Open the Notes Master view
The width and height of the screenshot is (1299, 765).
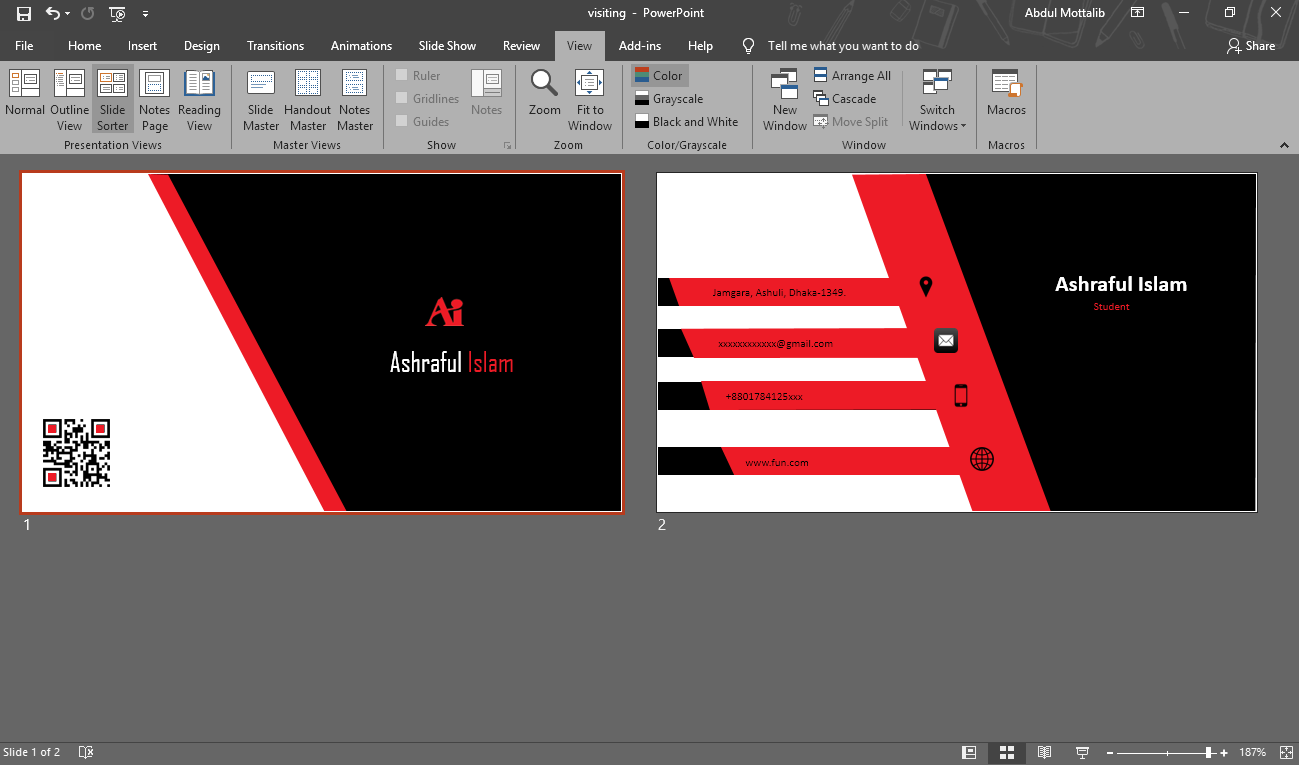tap(355, 100)
